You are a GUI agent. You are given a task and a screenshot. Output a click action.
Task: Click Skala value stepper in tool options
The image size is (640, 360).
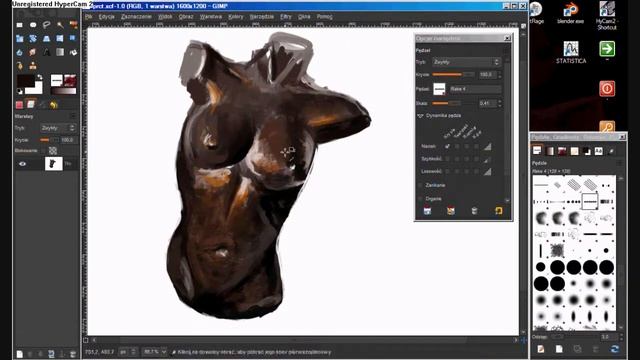[x=500, y=103]
